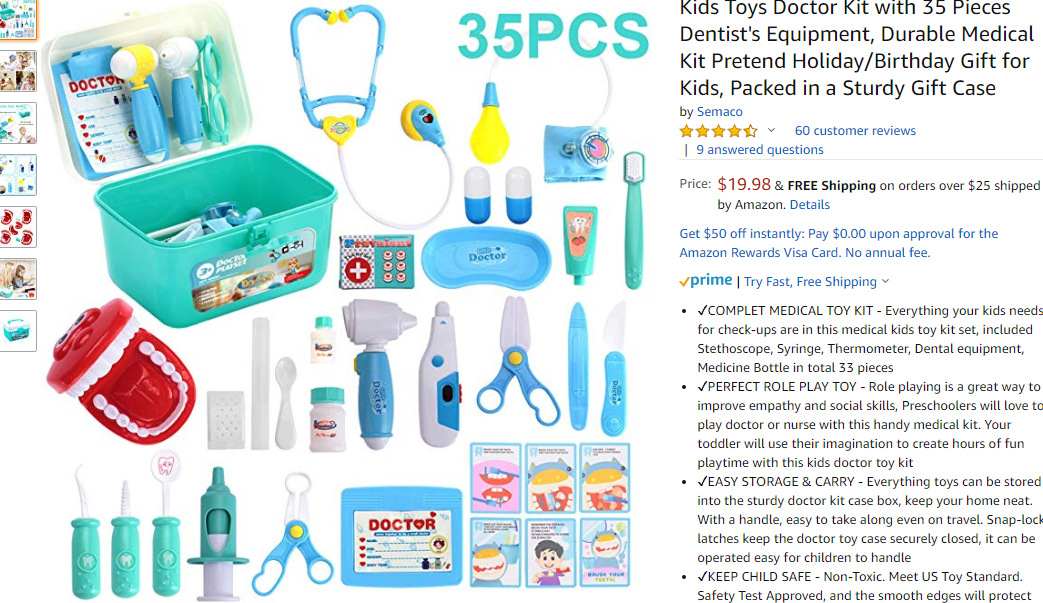1043x603 pixels.
Task: Open the 9 answered questions link
Action: pos(760,150)
